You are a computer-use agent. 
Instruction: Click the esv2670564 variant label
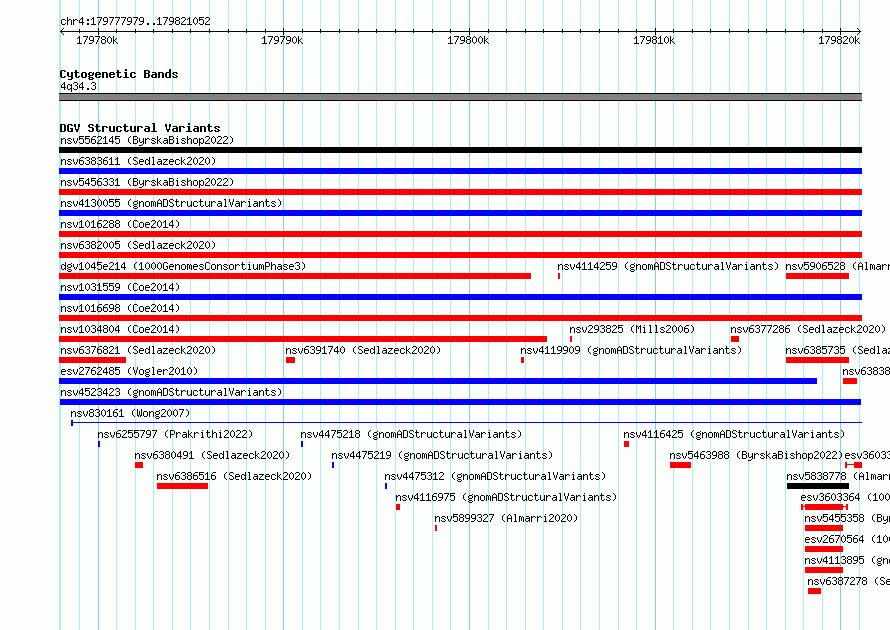(x=847, y=539)
